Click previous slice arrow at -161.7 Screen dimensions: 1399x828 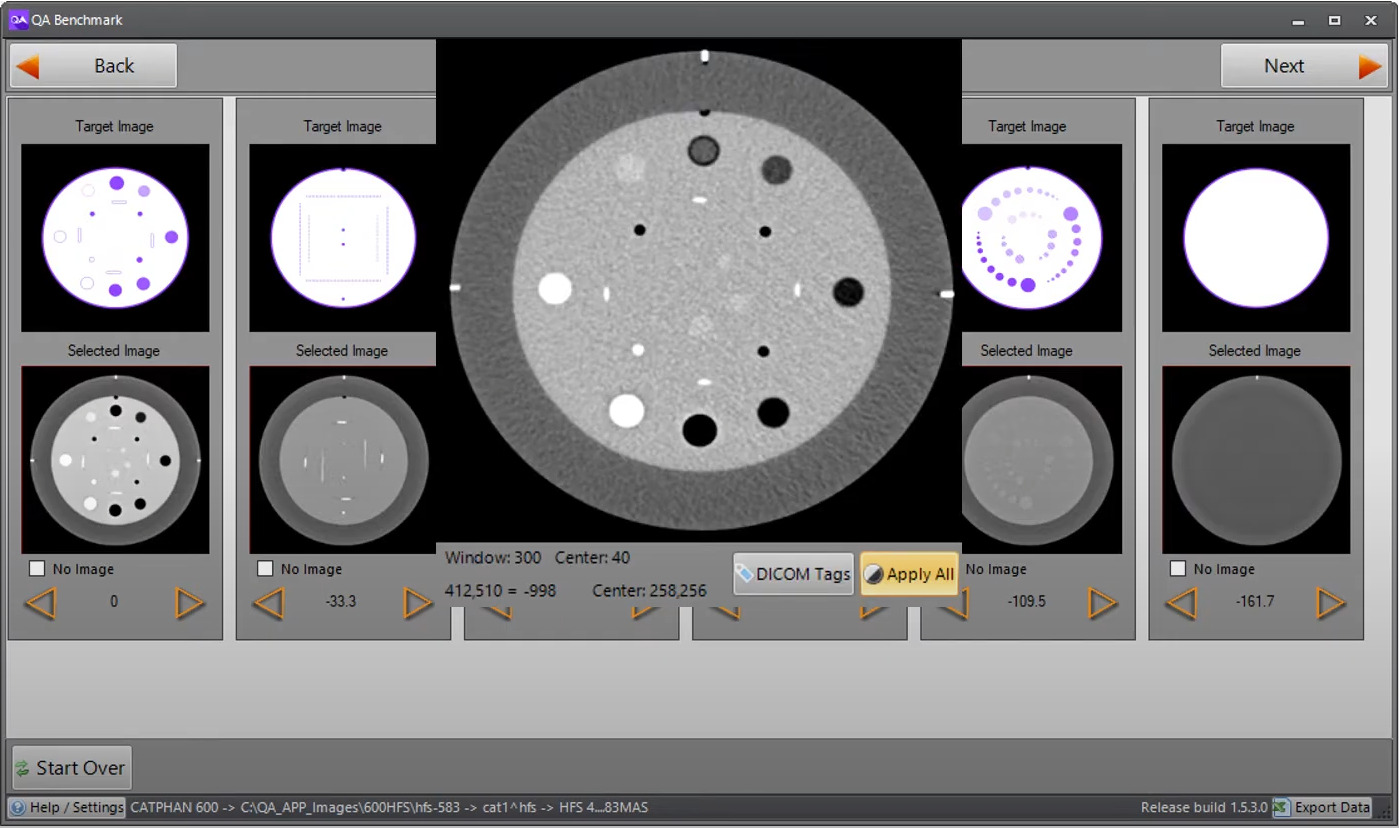[x=1181, y=603]
